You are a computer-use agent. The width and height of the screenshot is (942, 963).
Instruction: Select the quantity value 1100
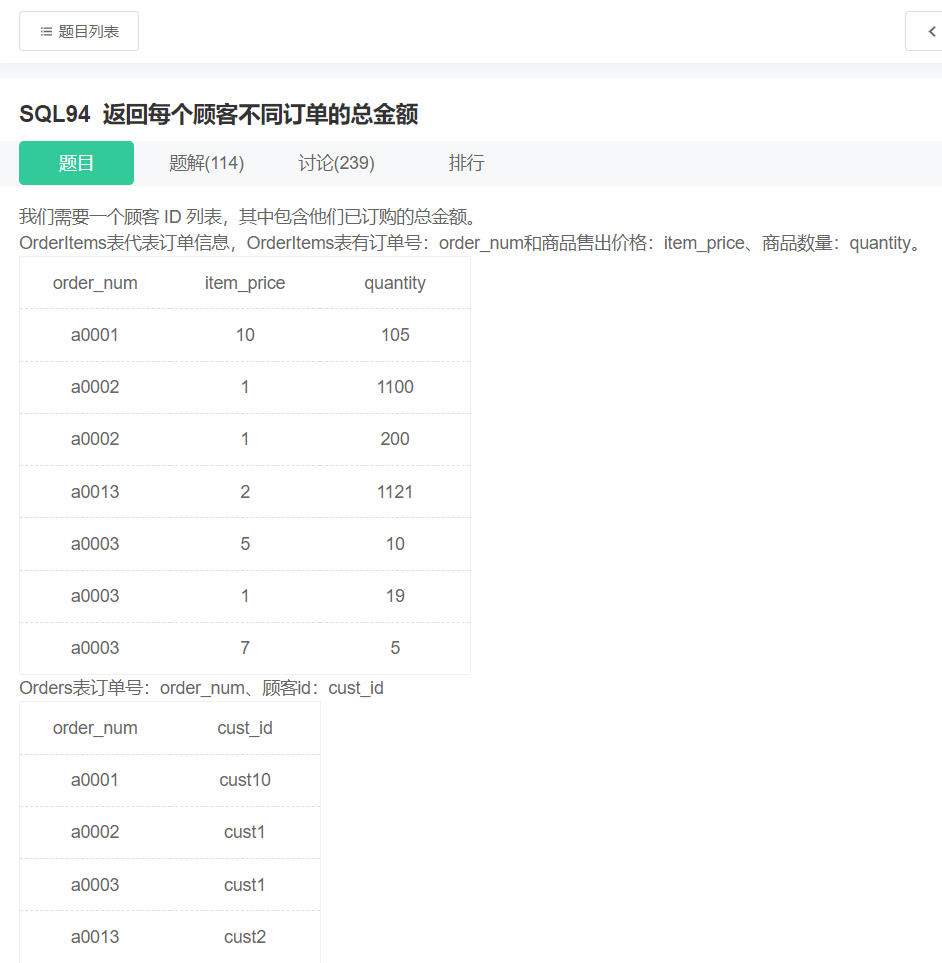(395, 387)
